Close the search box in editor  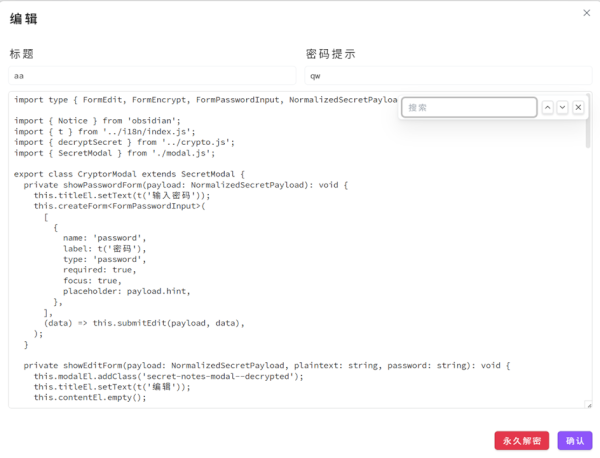pos(578,108)
